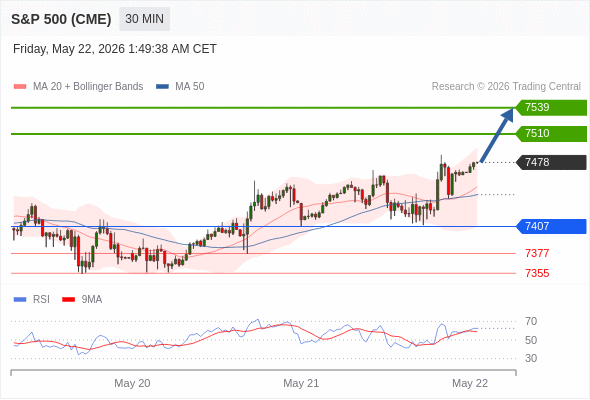Click the 7478 current price tag
Image resolution: width=590 pixels, height=400 pixels.
[551, 163]
